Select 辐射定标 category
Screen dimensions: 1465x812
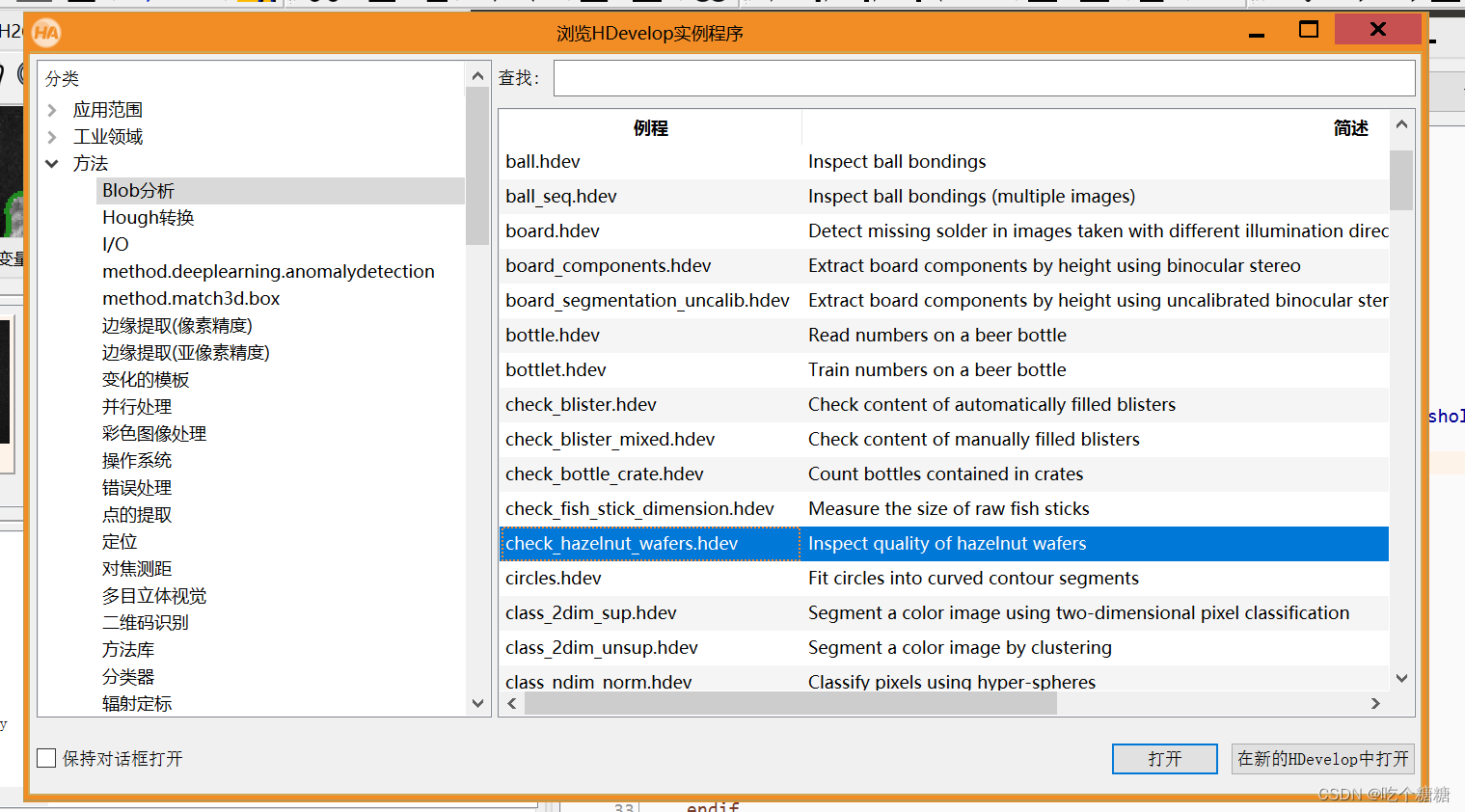(137, 704)
